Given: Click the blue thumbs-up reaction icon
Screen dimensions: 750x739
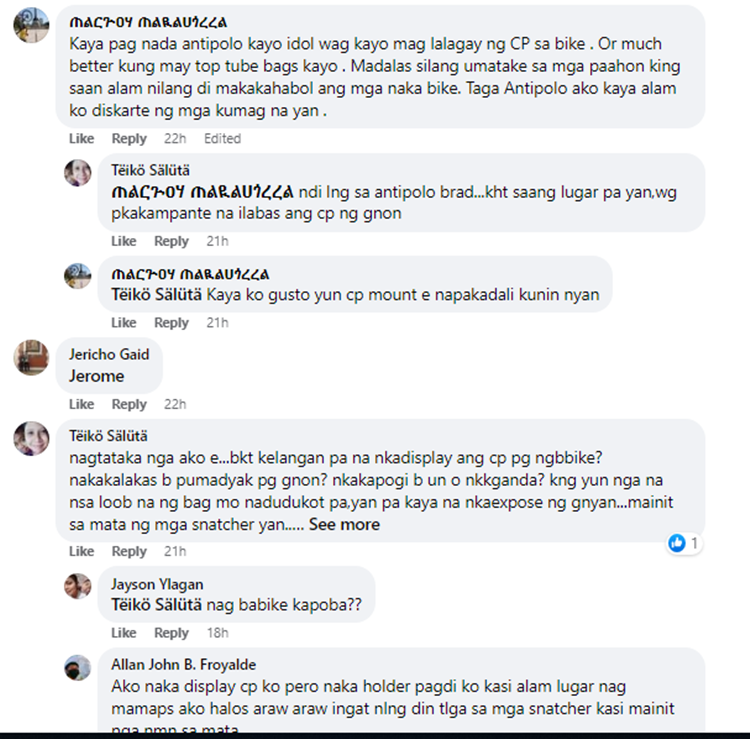Looking at the screenshot, I should pyautogui.click(x=676, y=543).
